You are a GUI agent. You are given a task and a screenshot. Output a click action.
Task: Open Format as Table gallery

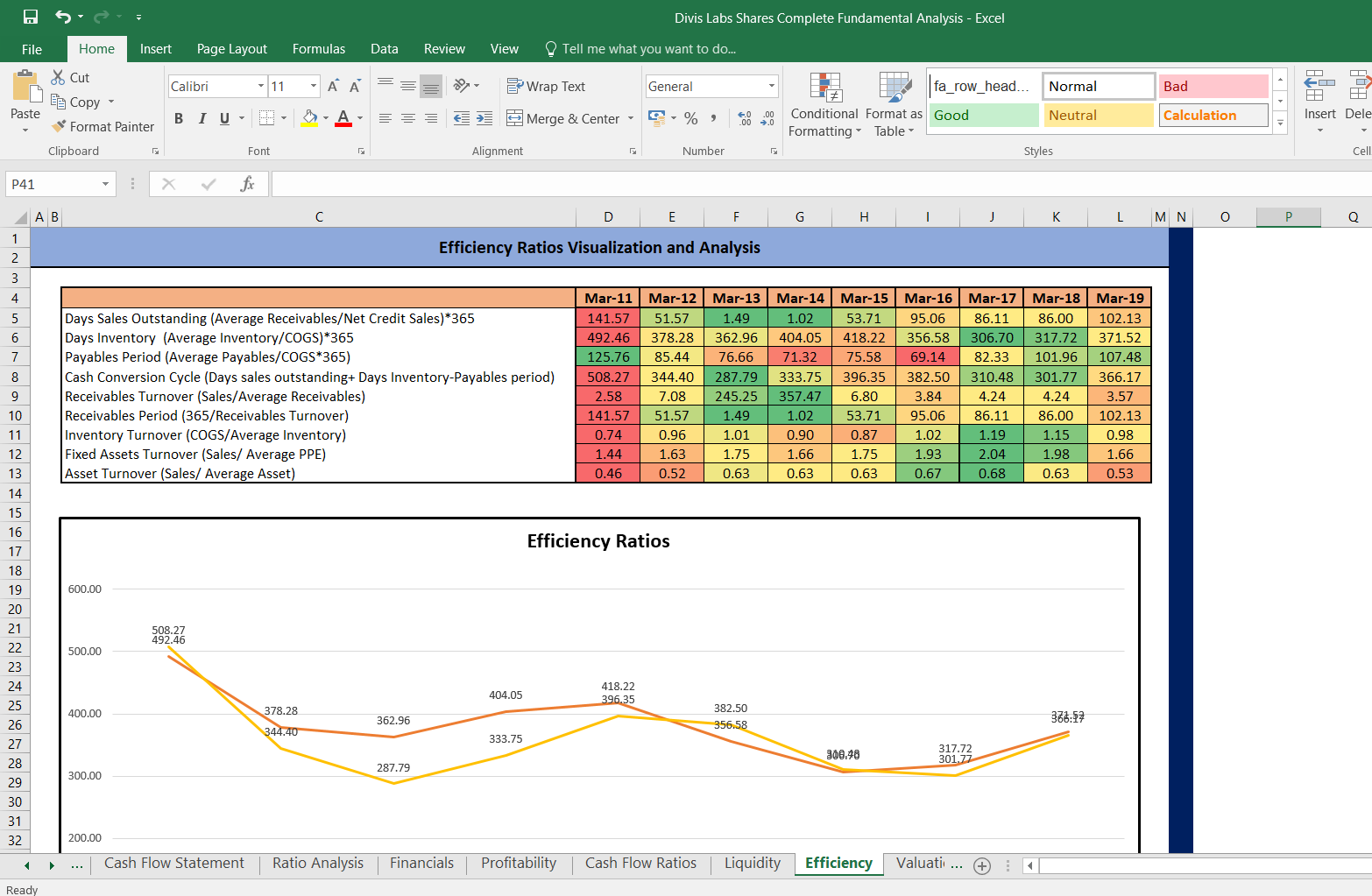pyautogui.click(x=894, y=105)
